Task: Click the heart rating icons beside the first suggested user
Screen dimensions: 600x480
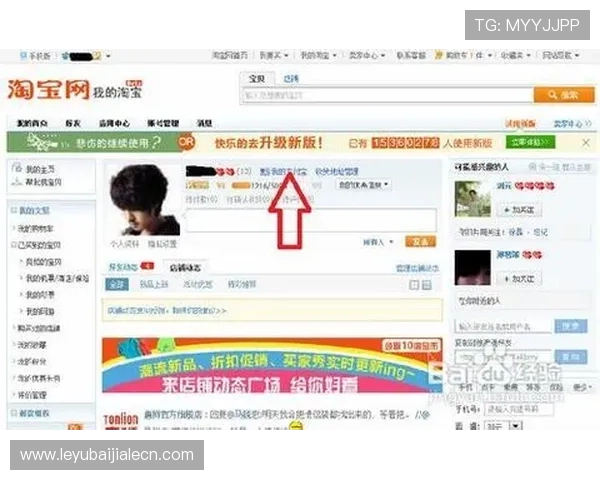Action: [x=534, y=186]
